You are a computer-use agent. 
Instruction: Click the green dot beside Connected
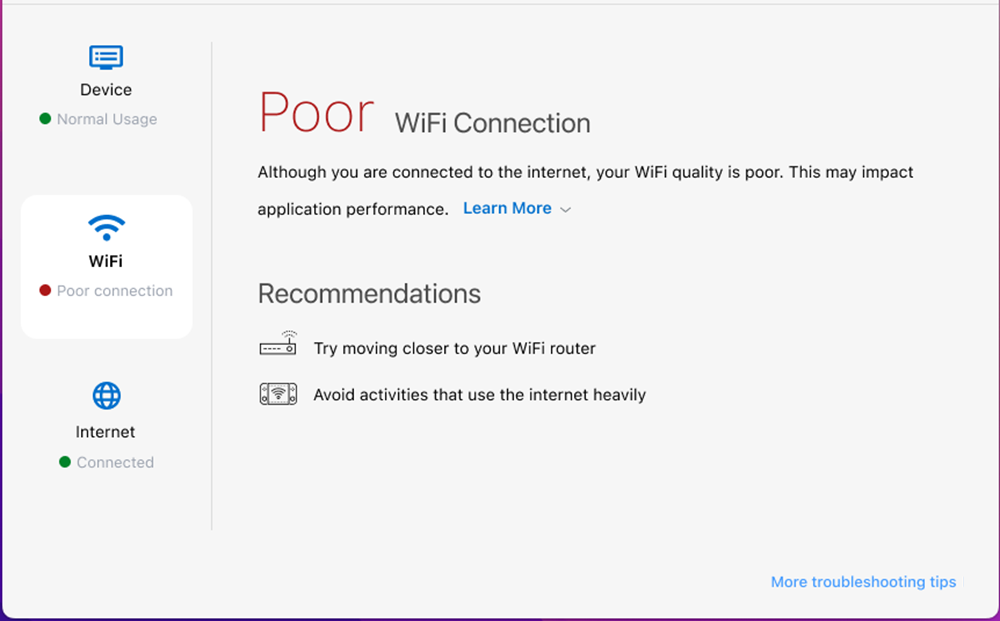pyautogui.click(x=65, y=462)
